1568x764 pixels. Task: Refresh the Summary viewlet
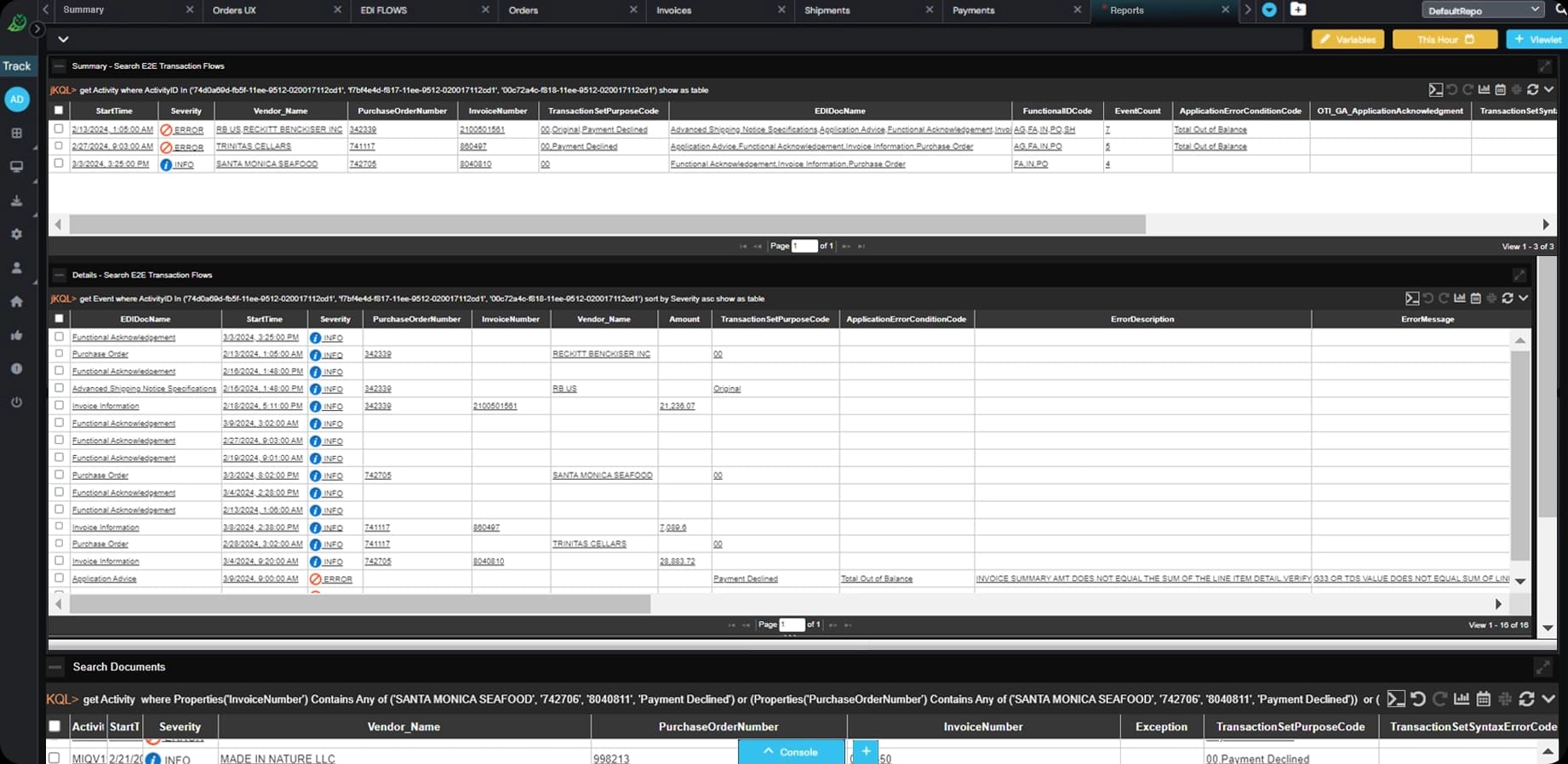pyautogui.click(x=1532, y=89)
